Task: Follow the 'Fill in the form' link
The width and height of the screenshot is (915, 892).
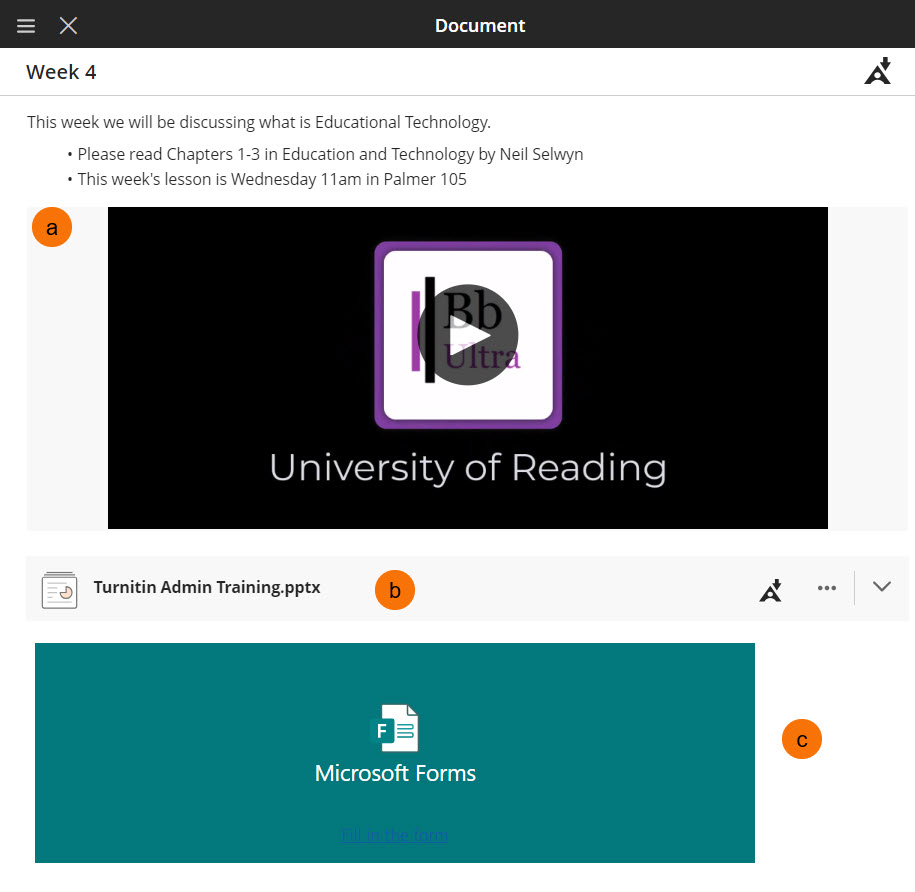Action: 394,835
